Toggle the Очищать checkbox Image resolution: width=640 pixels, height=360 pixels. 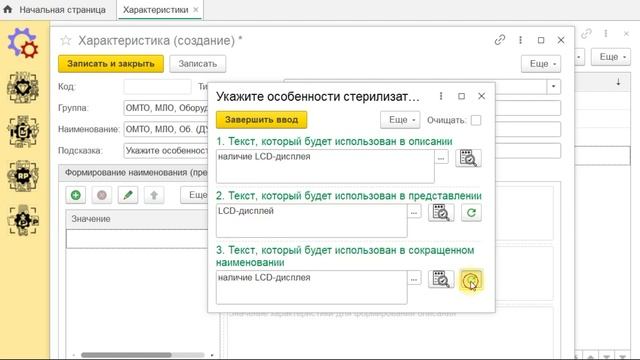click(x=476, y=120)
